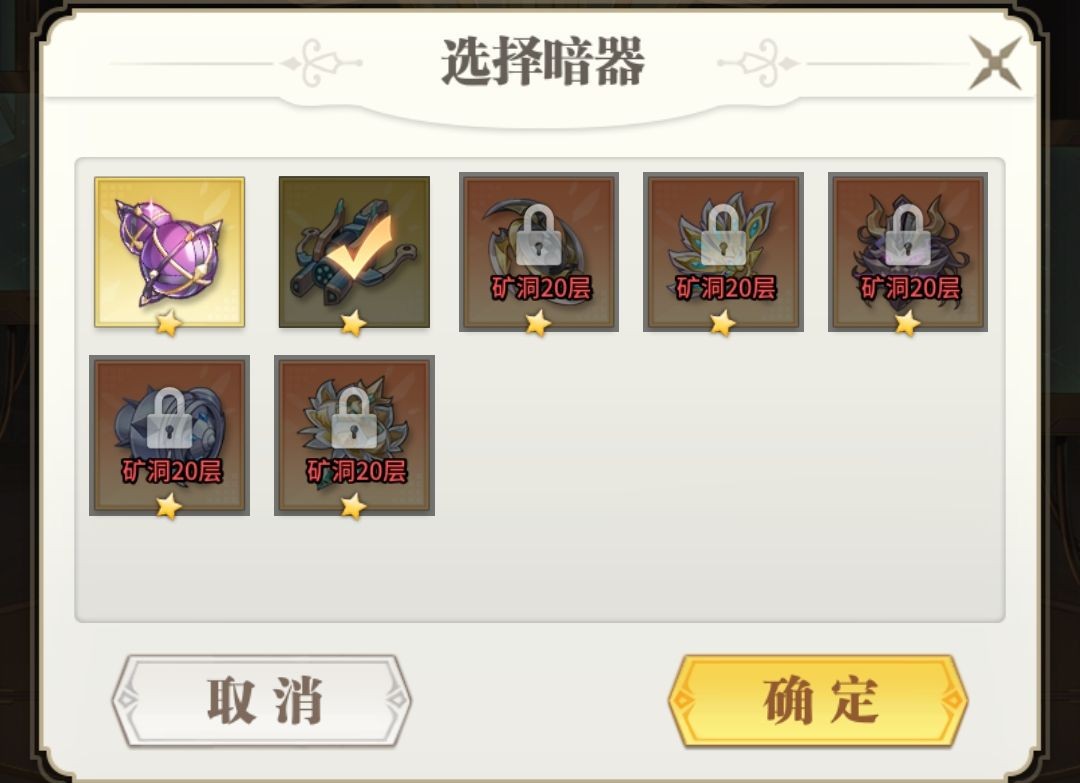Screen dimensions: 1080x783
Task: Click the locked gray spiked ball weapon
Action: (169, 435)
